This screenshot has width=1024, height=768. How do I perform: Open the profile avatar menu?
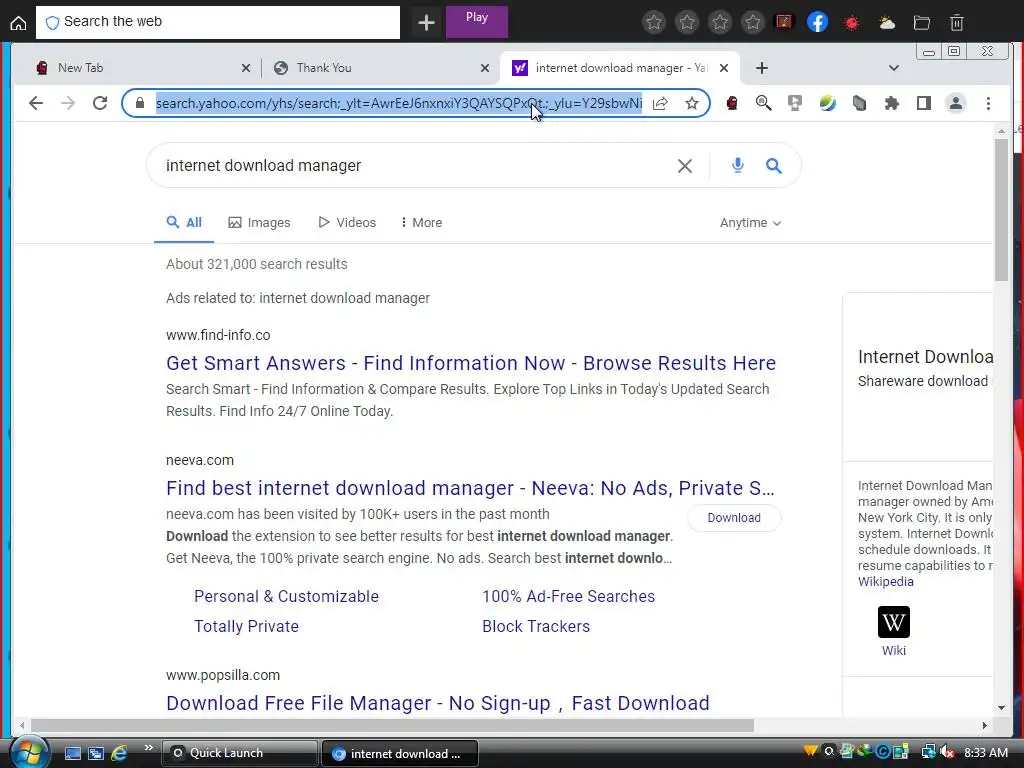(x=955, y=103)
